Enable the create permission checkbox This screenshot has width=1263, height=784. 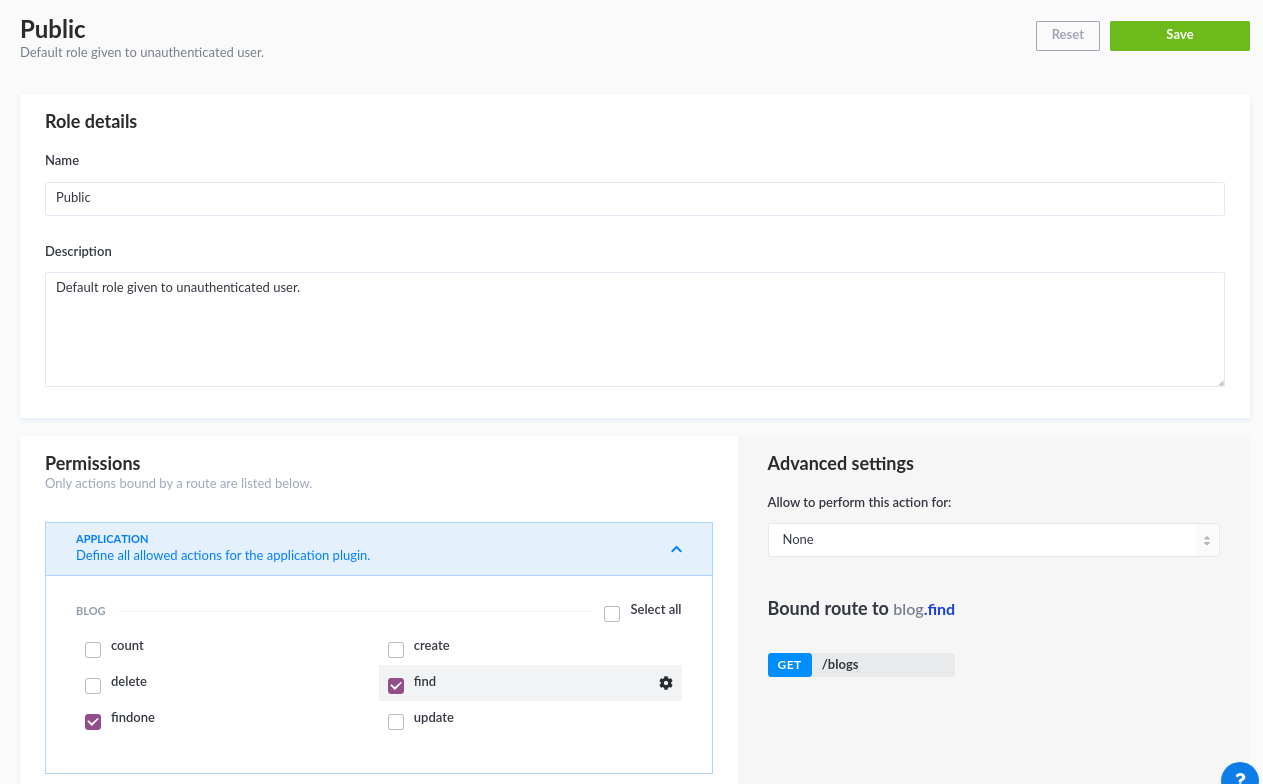396,650
